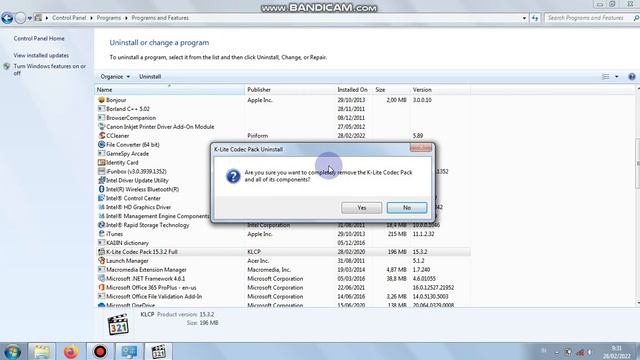Open K-Lite 321 taskbar icon
Image resolution: width=640 pixels, height=360 pixels.
point(158,351)
